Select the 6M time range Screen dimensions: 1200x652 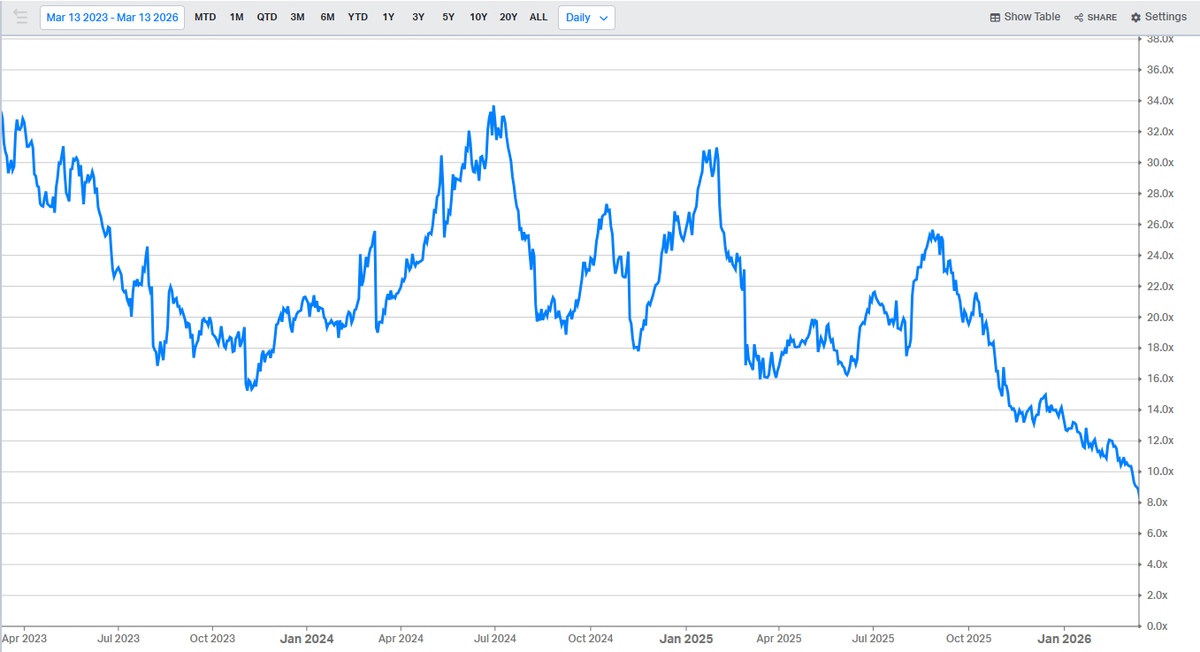coord(327,17)
